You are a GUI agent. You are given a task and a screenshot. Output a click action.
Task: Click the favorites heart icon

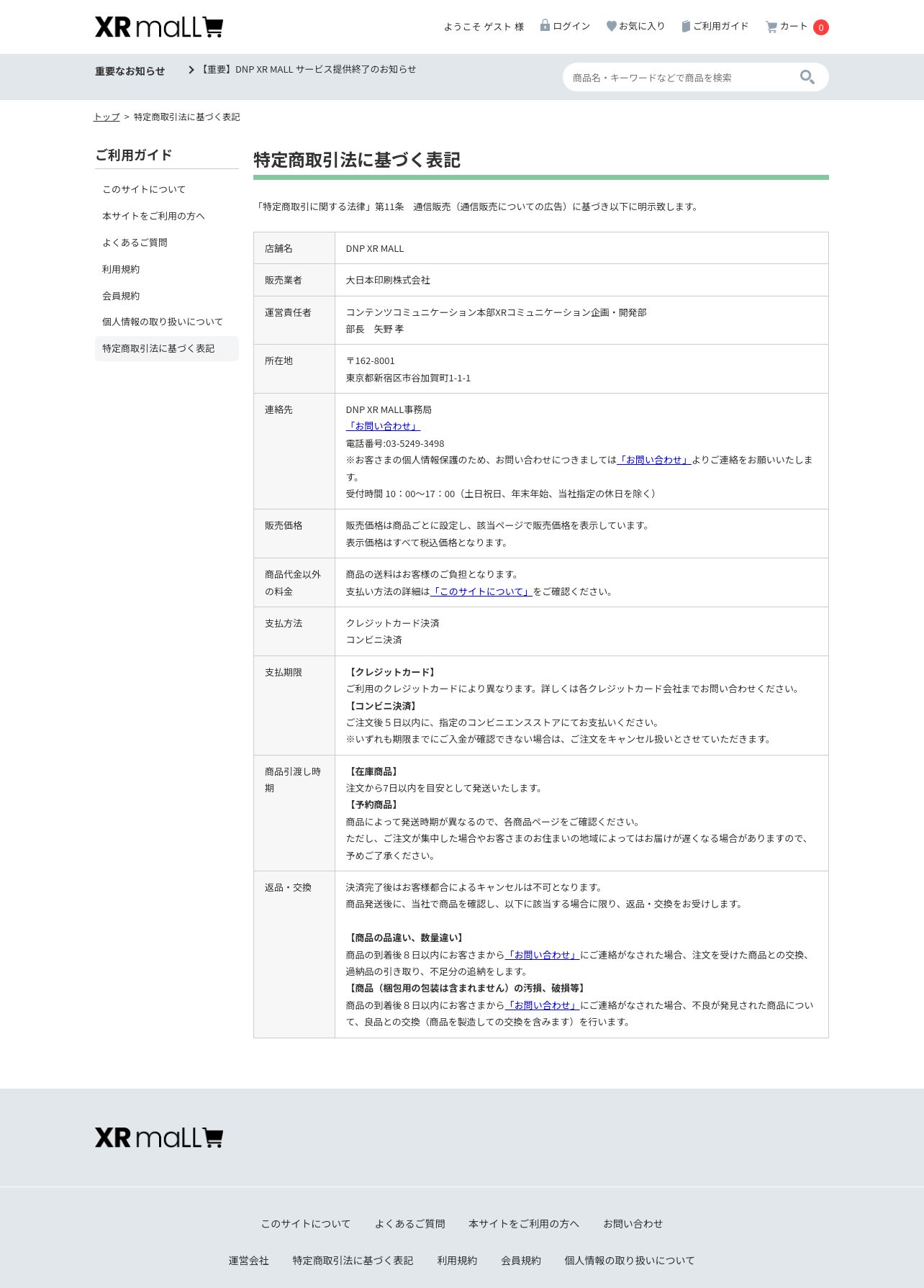611,26
